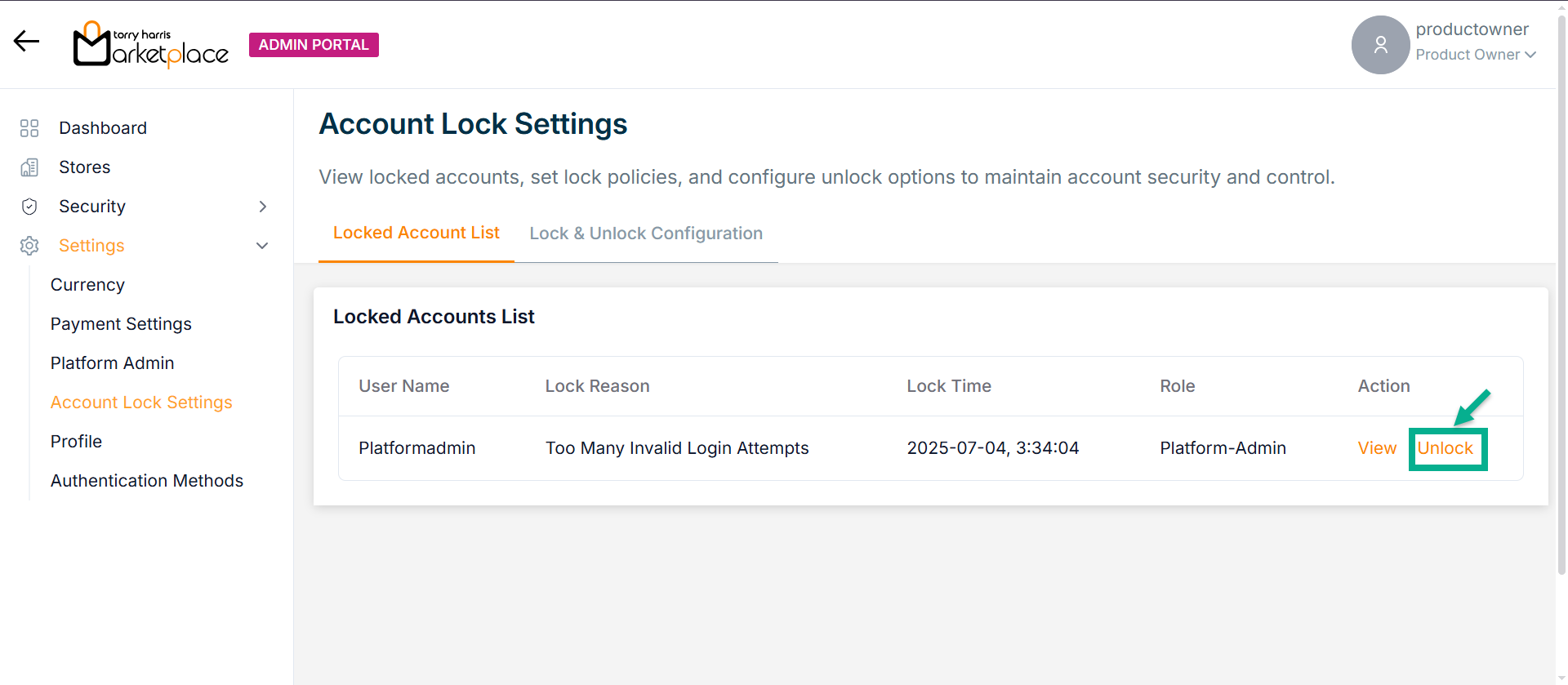
Task: Click the ADMIN PORTAL badge
Action: pos(314,45)
